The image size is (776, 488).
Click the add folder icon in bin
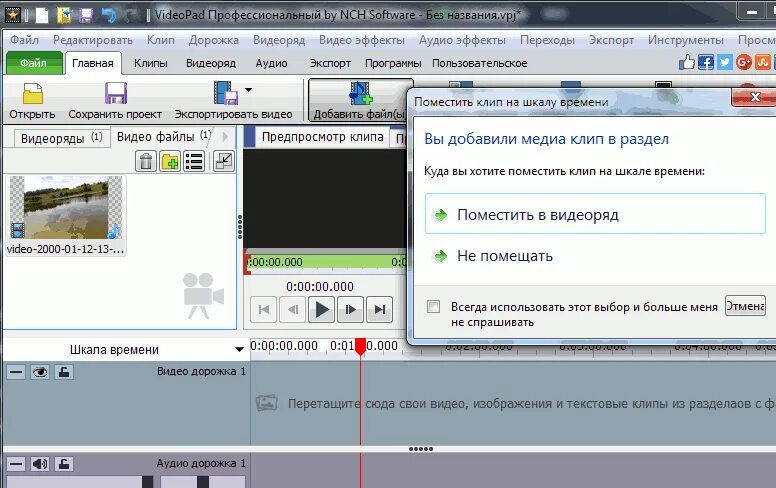pyautogui.click(x=170, y=161)
